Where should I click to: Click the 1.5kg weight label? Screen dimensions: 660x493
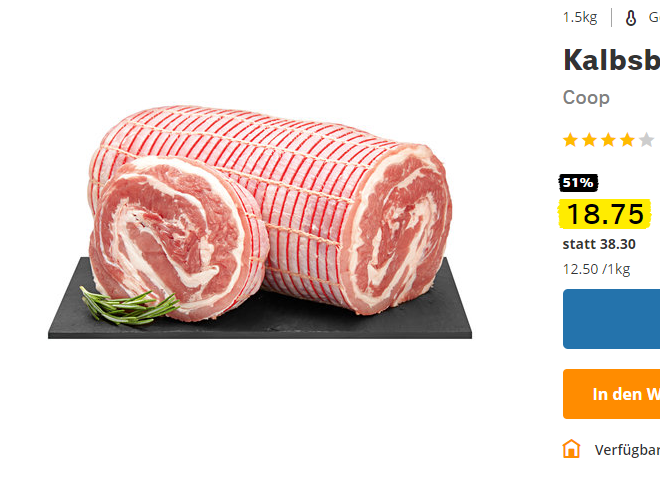coord(580,18)
